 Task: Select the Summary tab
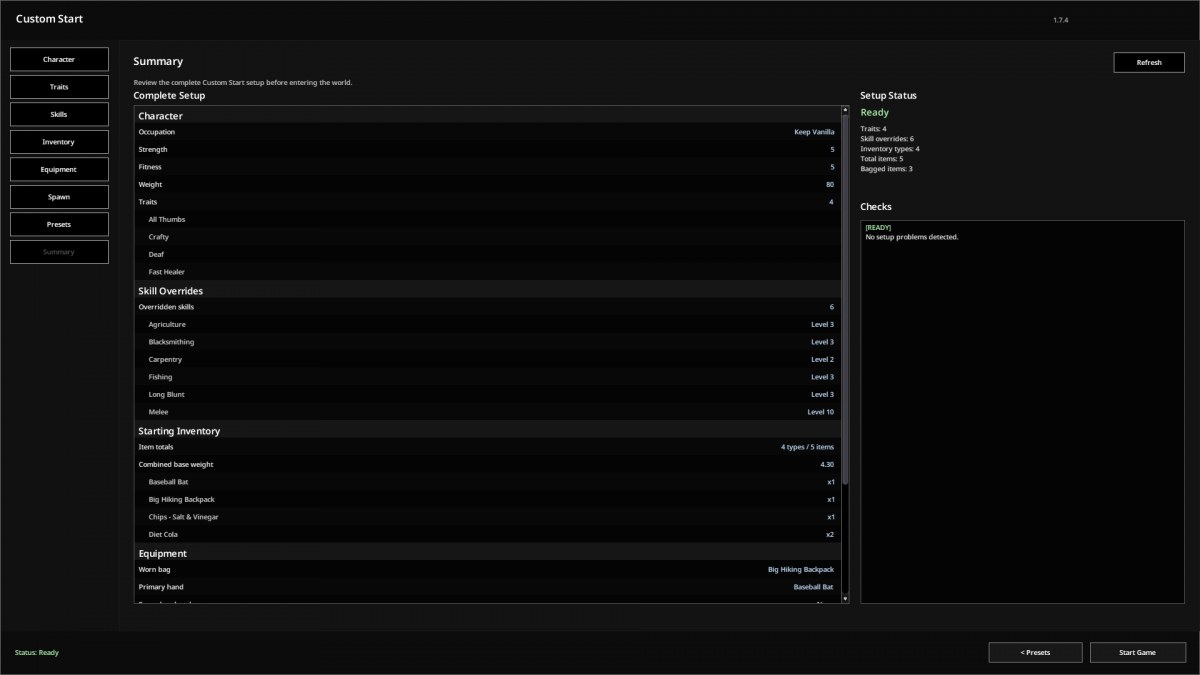point(59,252)
